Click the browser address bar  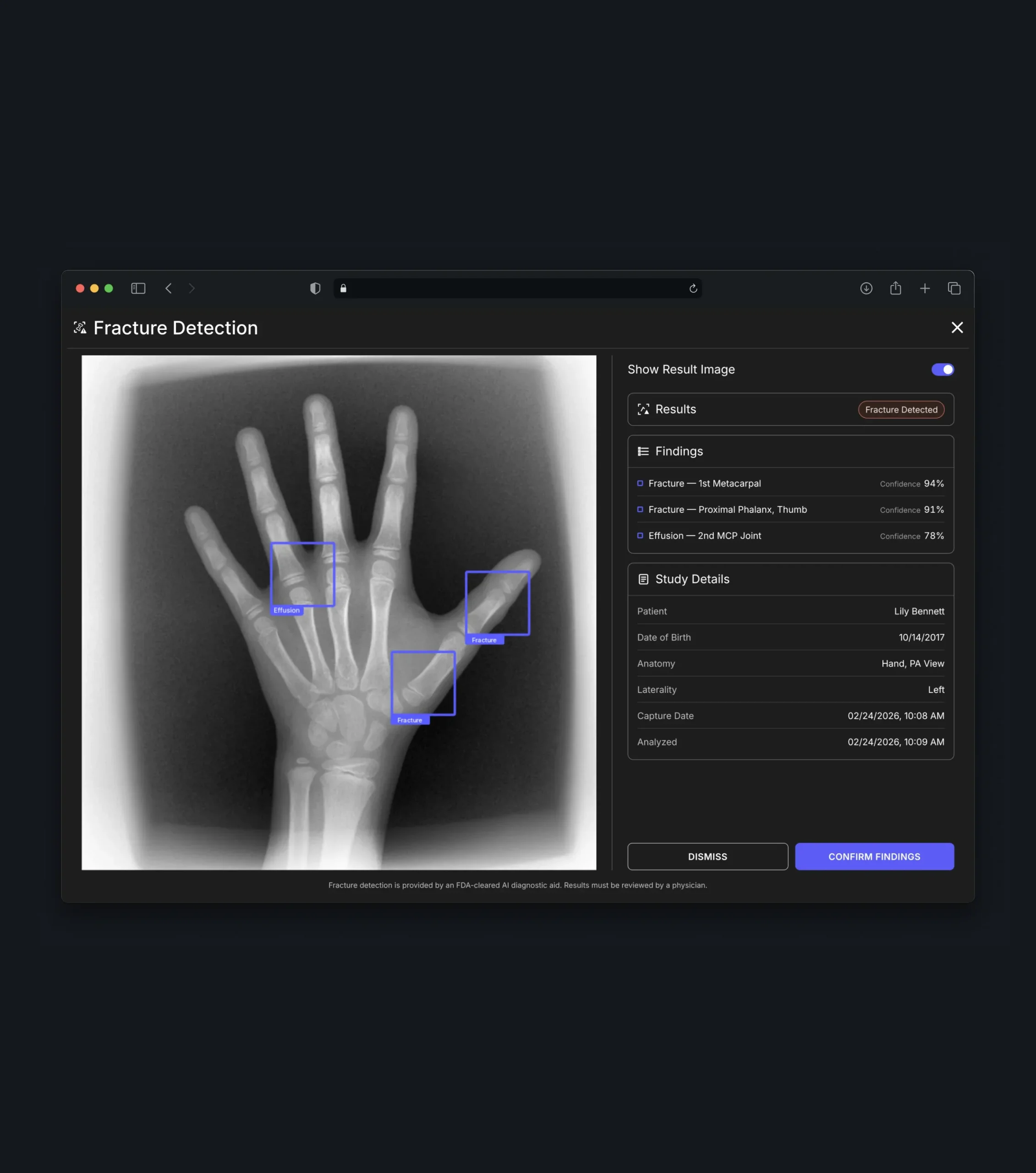click(x=517, y=288)
